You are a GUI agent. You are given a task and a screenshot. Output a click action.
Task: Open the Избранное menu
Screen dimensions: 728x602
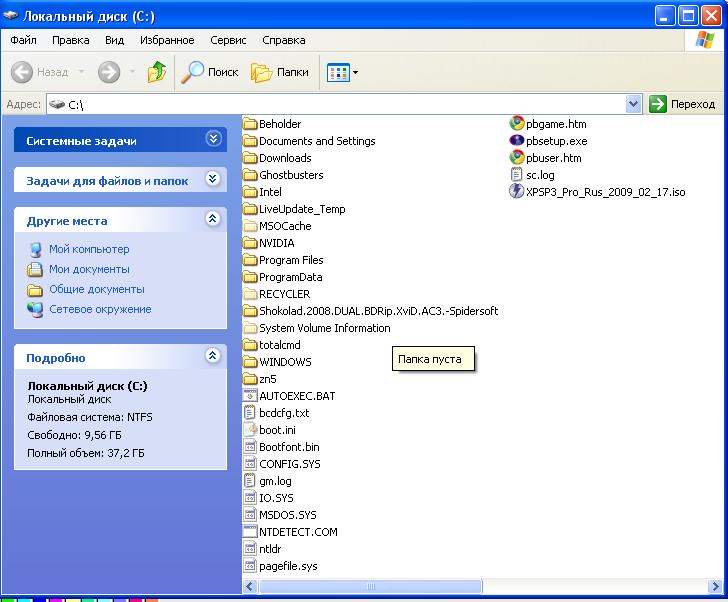pyautogui.click(x=167, y=40)
